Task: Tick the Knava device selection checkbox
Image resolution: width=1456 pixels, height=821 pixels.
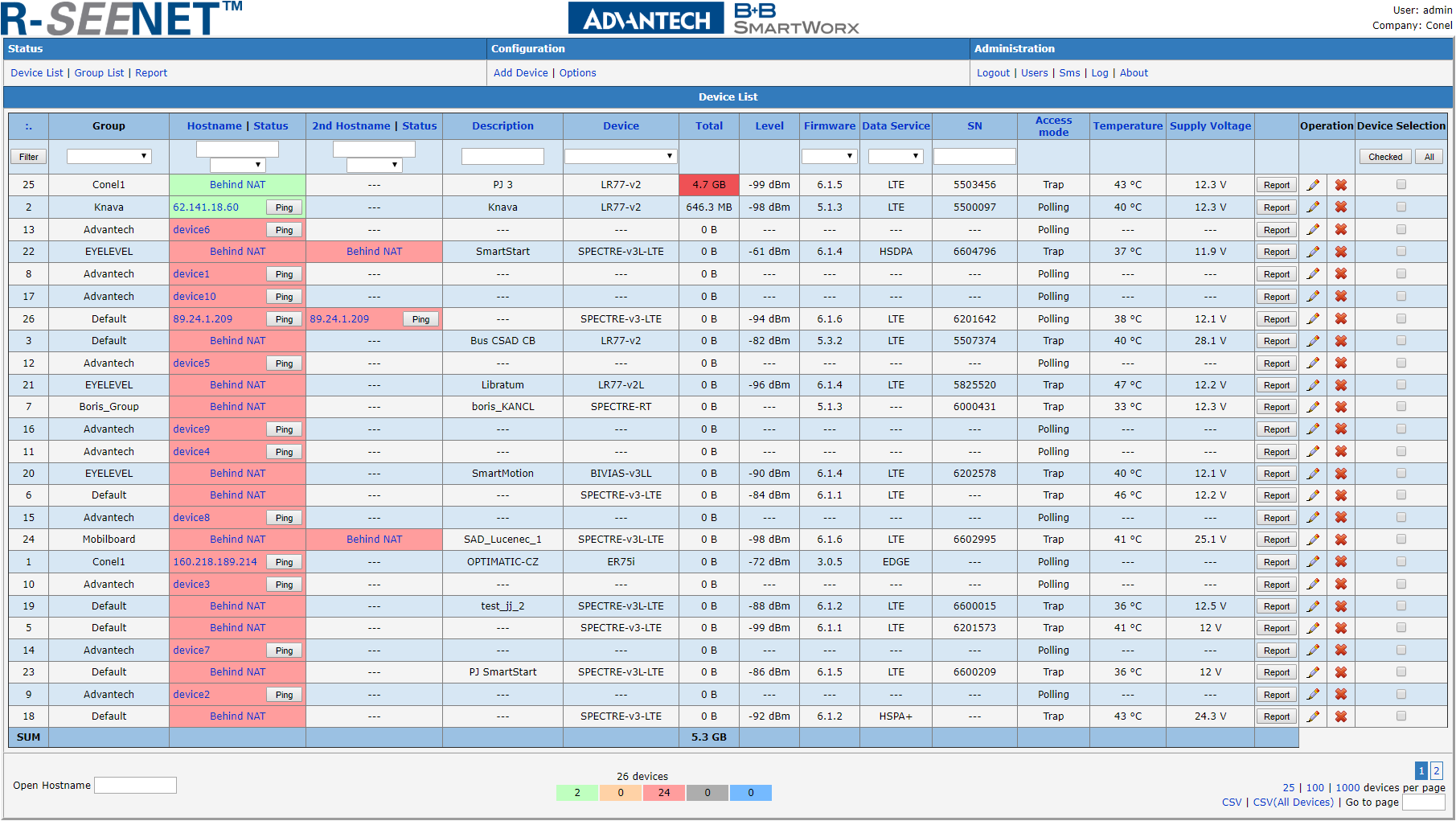Action: pos(1401,207)
